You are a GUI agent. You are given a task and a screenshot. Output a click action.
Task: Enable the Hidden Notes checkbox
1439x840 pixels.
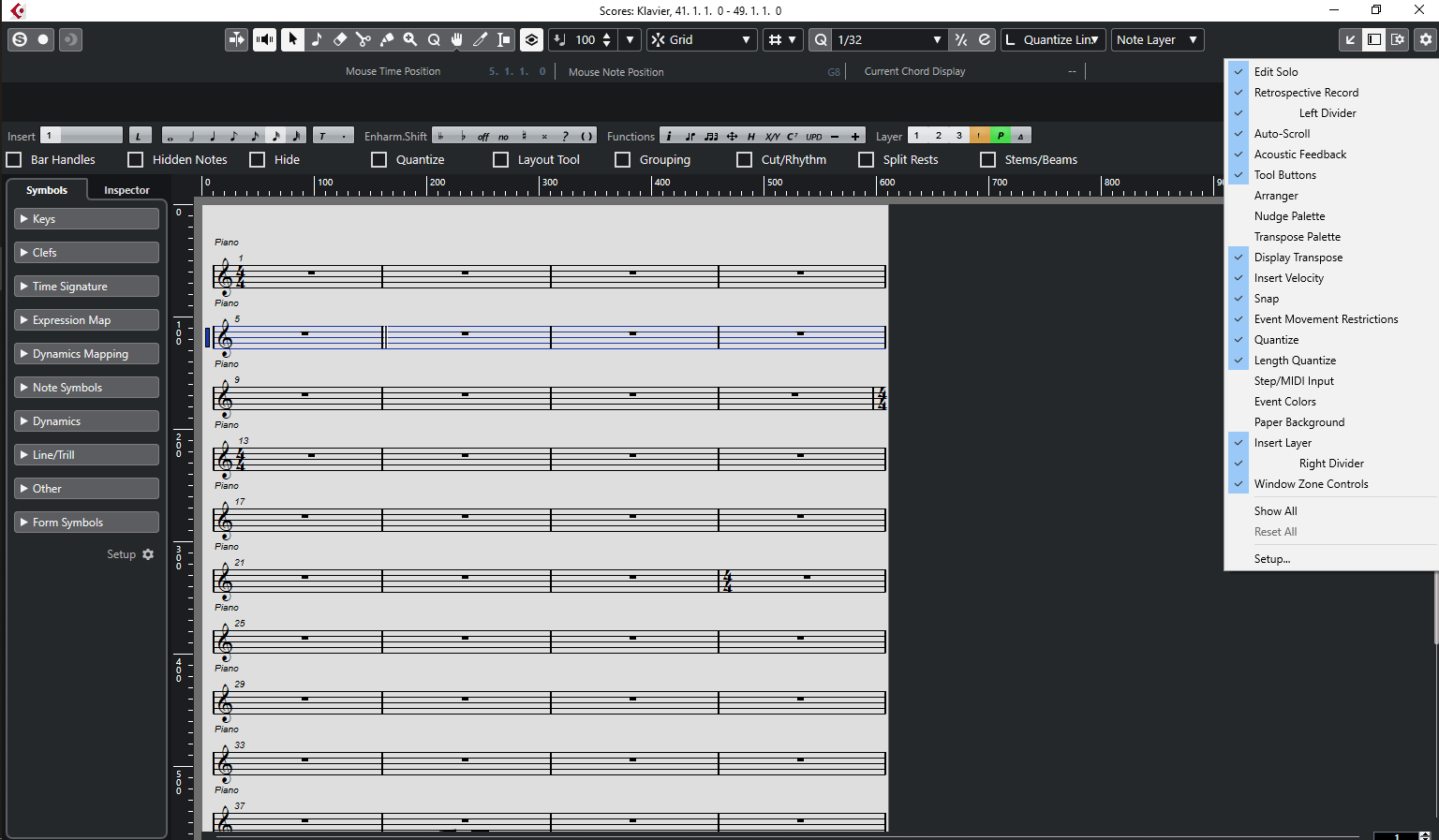point(136,159)
